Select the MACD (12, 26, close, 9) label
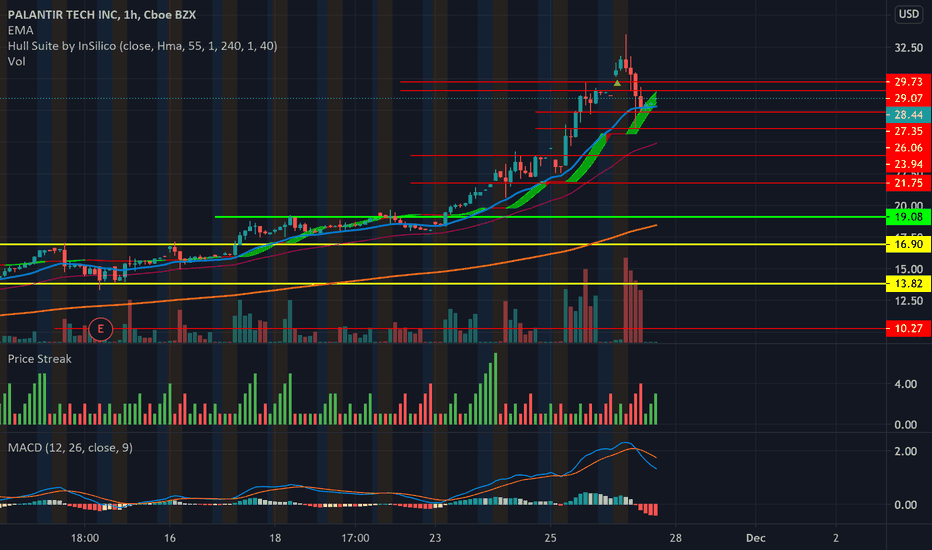This screenshot has width=932, height=550. click(x=70, y=447)
